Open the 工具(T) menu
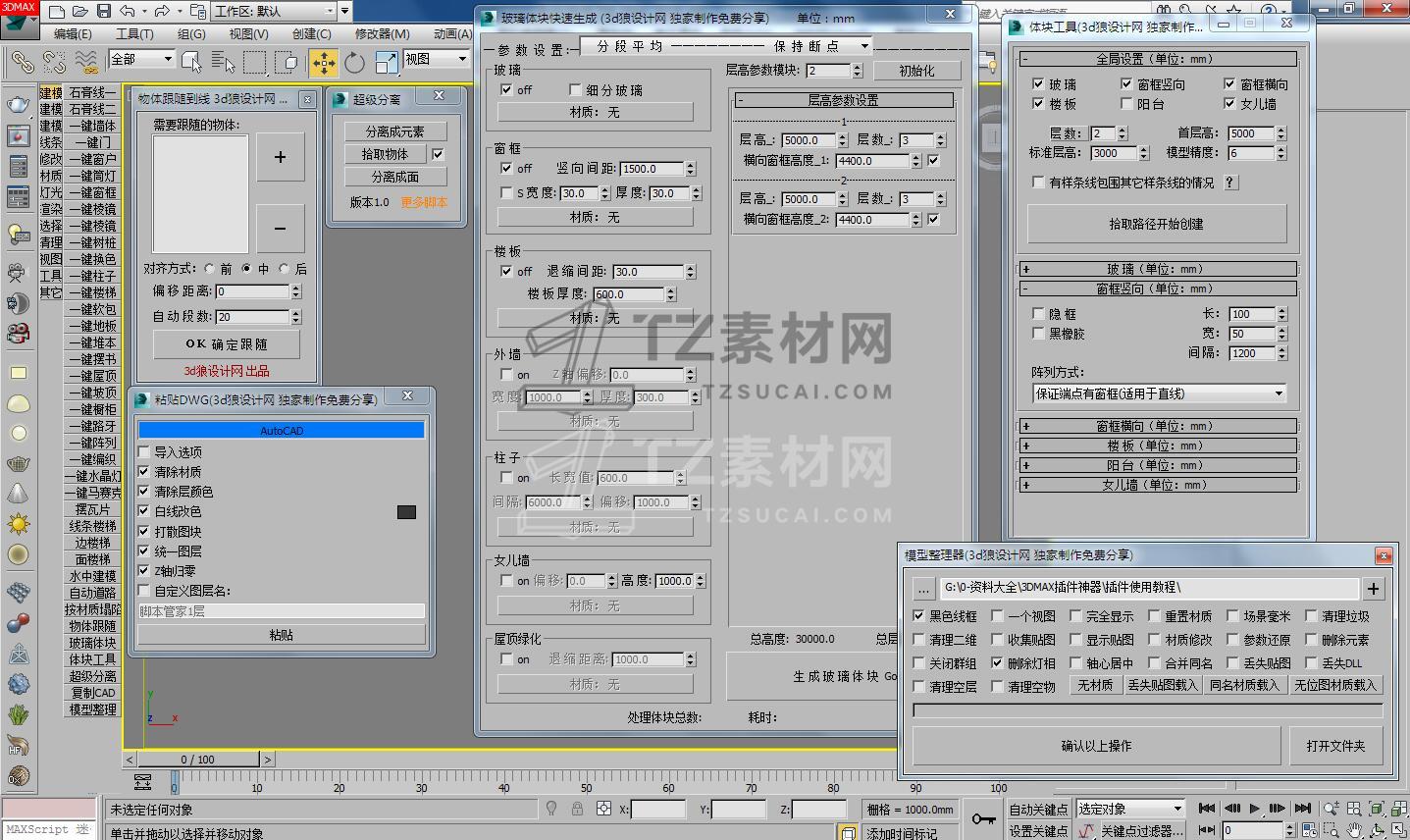The height and width of the screenshot is (840, 1410). click(133, 33)
